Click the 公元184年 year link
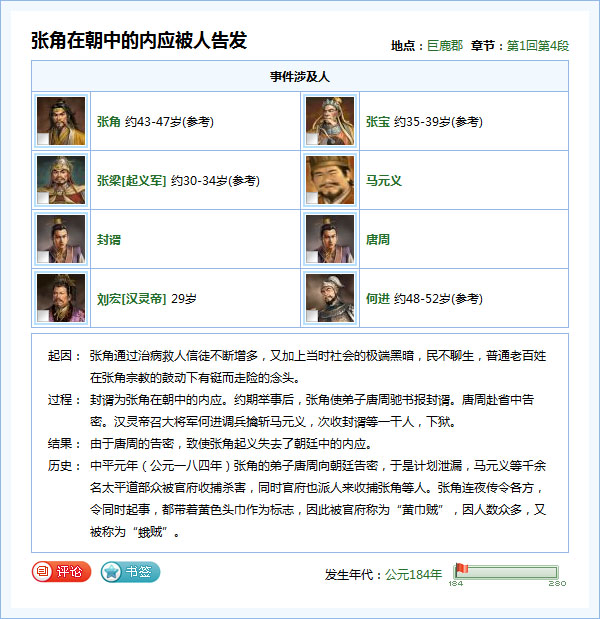 click(x=414, y=574)
